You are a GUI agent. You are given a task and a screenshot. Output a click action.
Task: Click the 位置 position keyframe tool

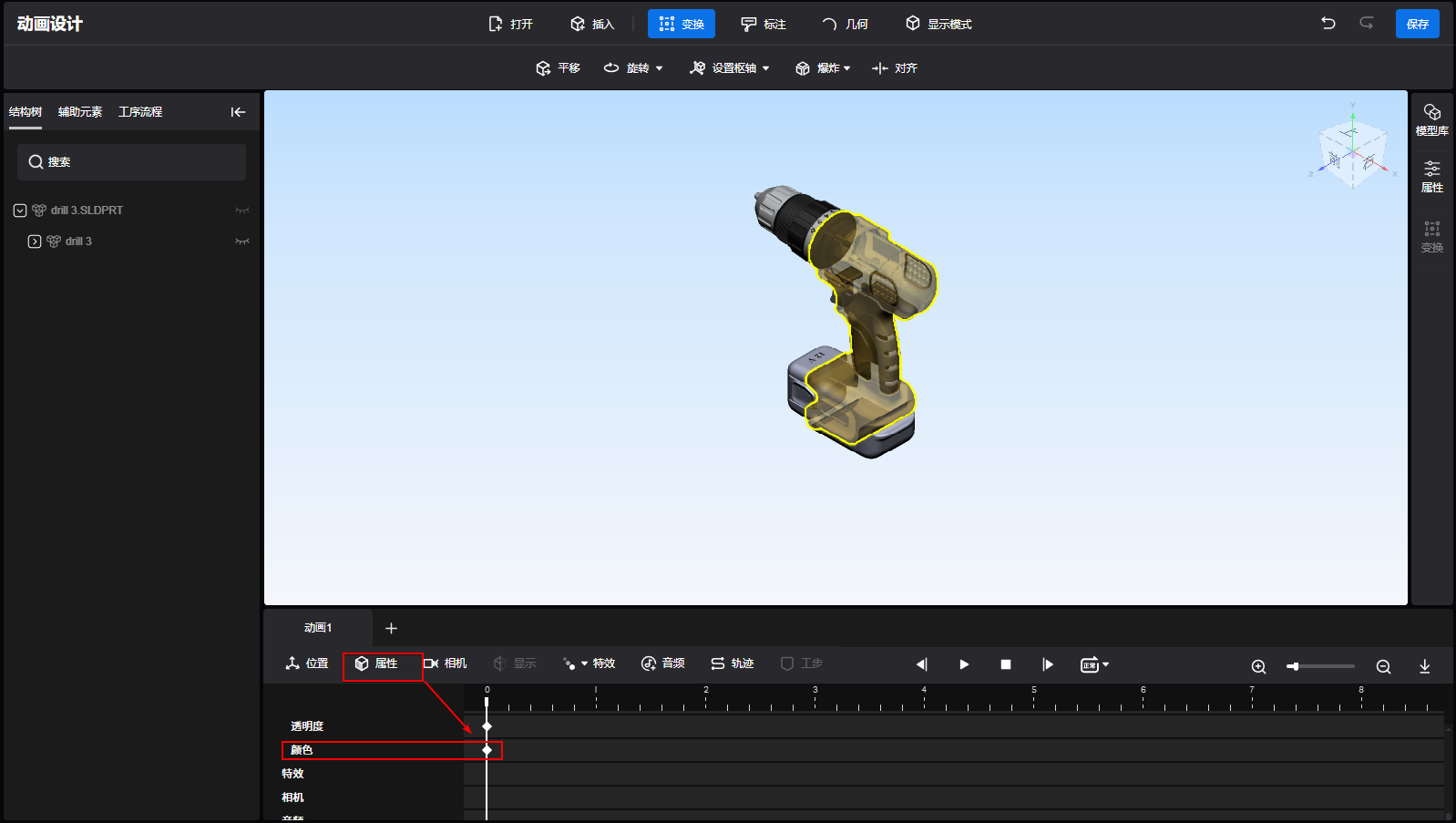[x=307, y=664]
